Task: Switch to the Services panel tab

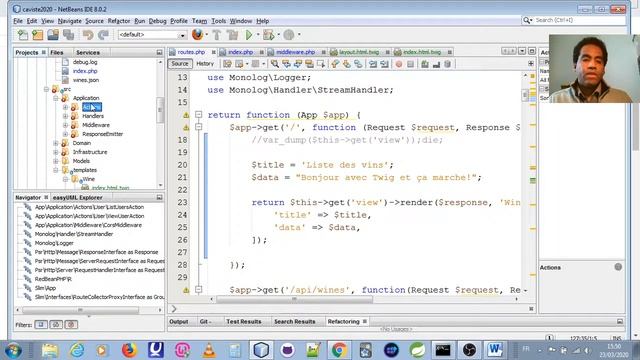Action: pyautogui.click(x=88, y=53)
